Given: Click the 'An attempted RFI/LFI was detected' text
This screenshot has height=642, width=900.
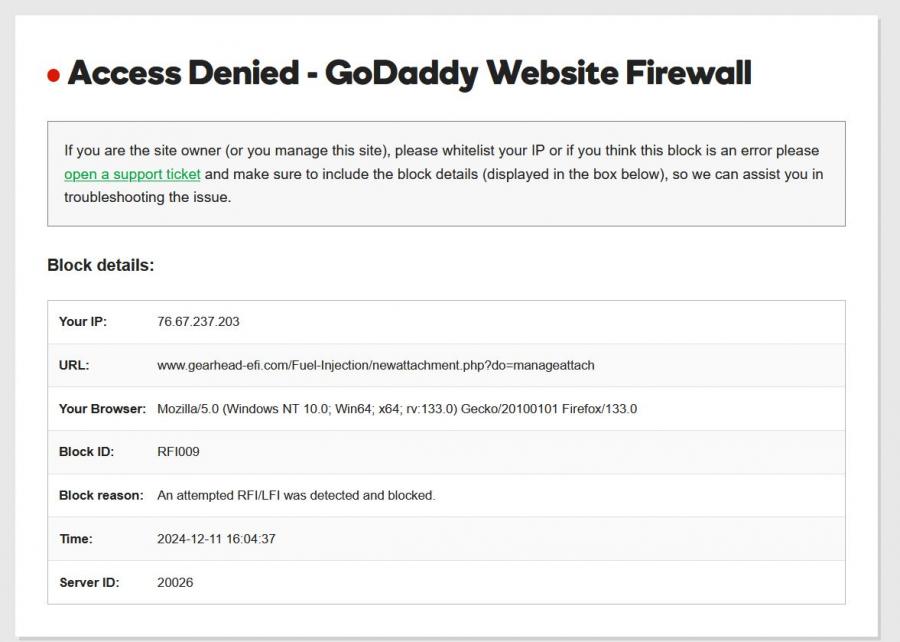Looking at the screenshot, I should [x=296, y=495].
